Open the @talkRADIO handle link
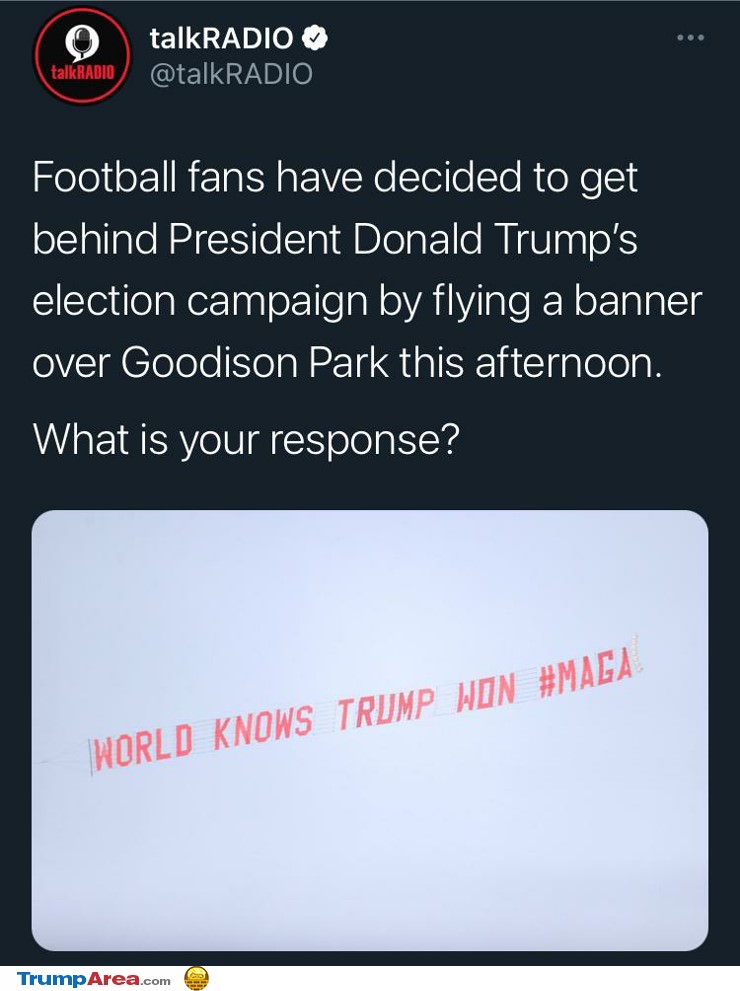 click(231, 74)
